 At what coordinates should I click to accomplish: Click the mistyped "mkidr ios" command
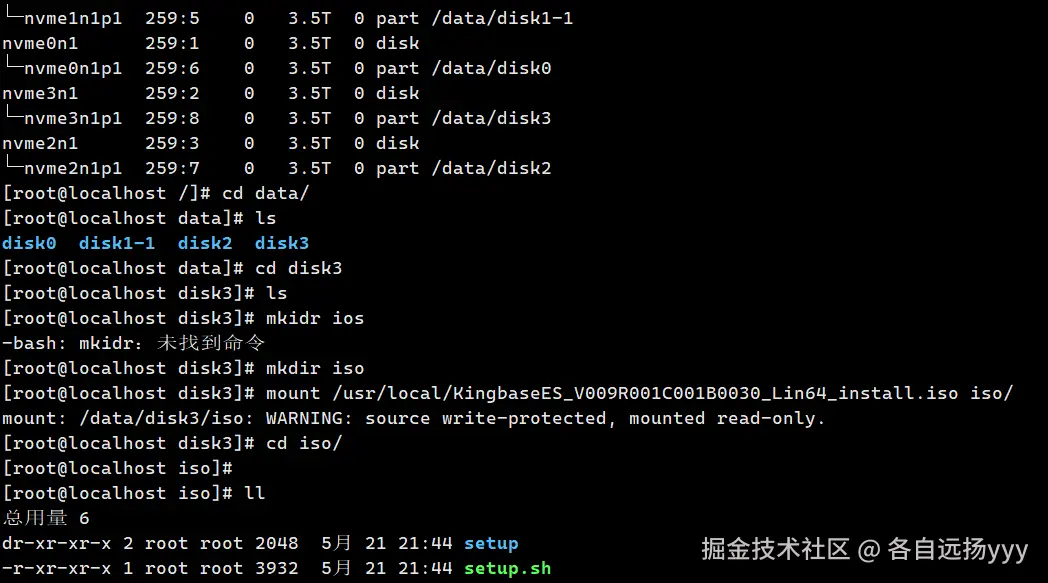coord(315,318)
